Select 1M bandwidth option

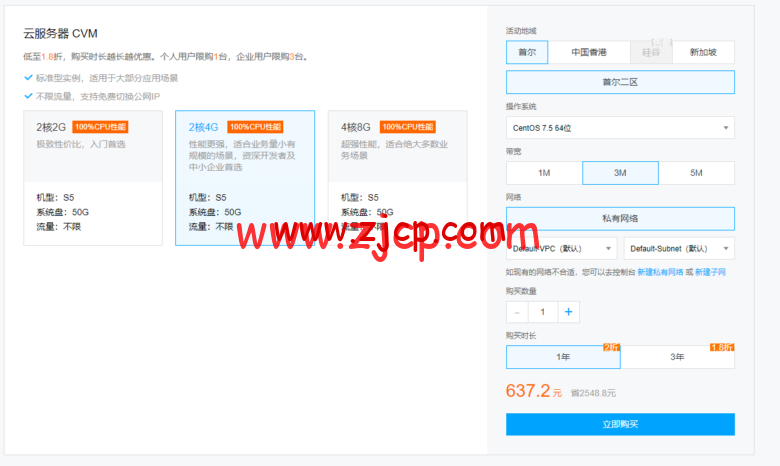pos(544,173)
